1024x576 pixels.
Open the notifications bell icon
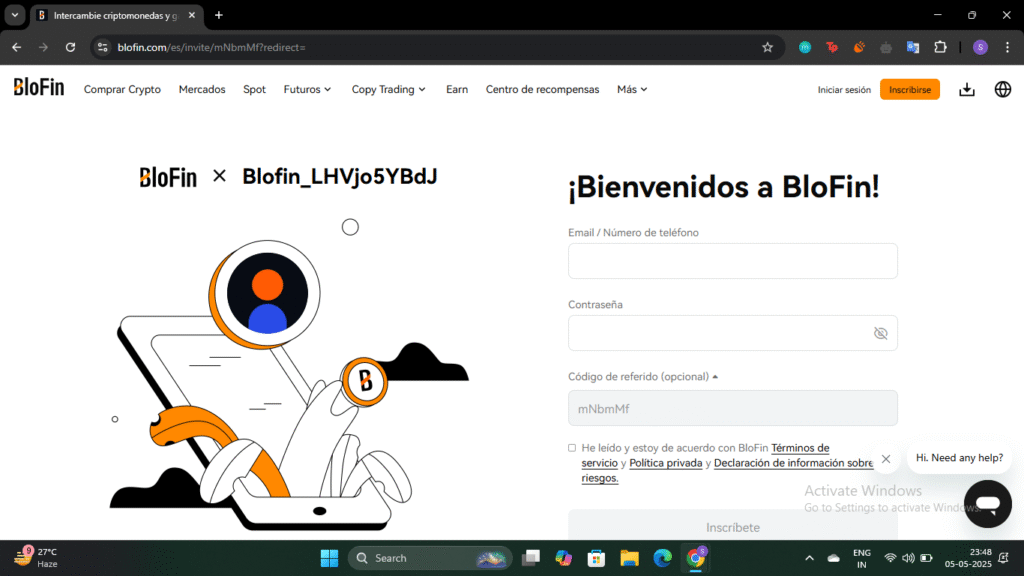click(1004, 558)
